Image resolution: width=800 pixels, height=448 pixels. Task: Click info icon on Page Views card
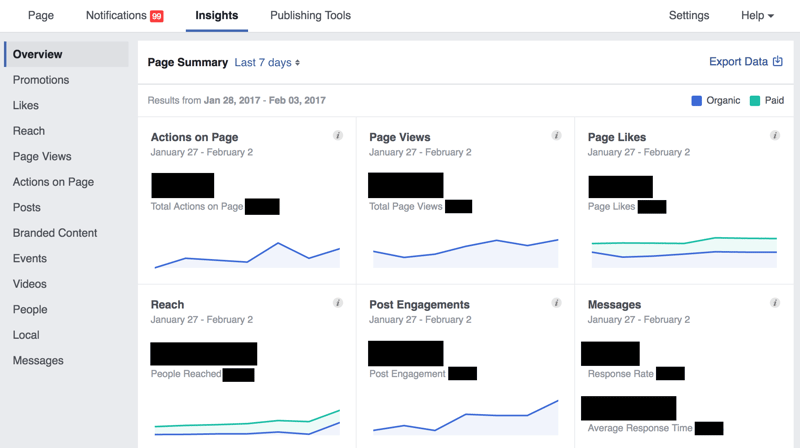(x=557, y=136)
